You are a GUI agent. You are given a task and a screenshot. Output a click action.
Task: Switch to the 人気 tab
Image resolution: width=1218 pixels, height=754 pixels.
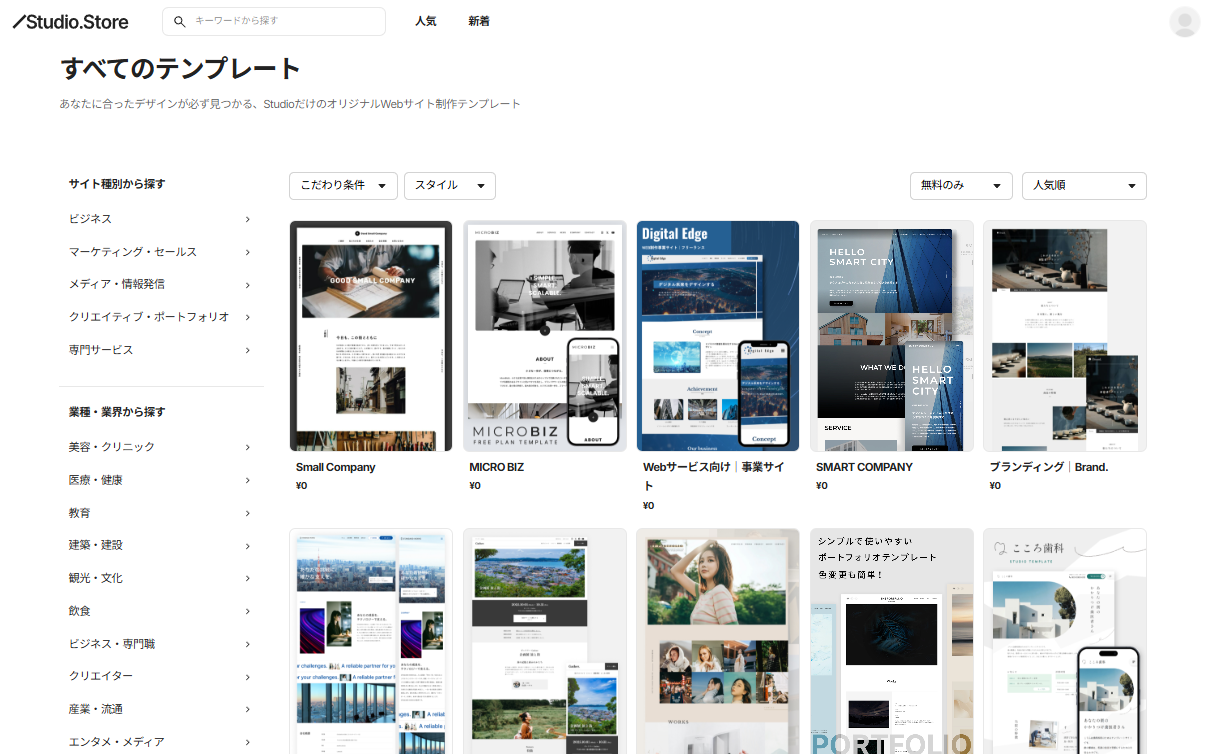(426, 21)
